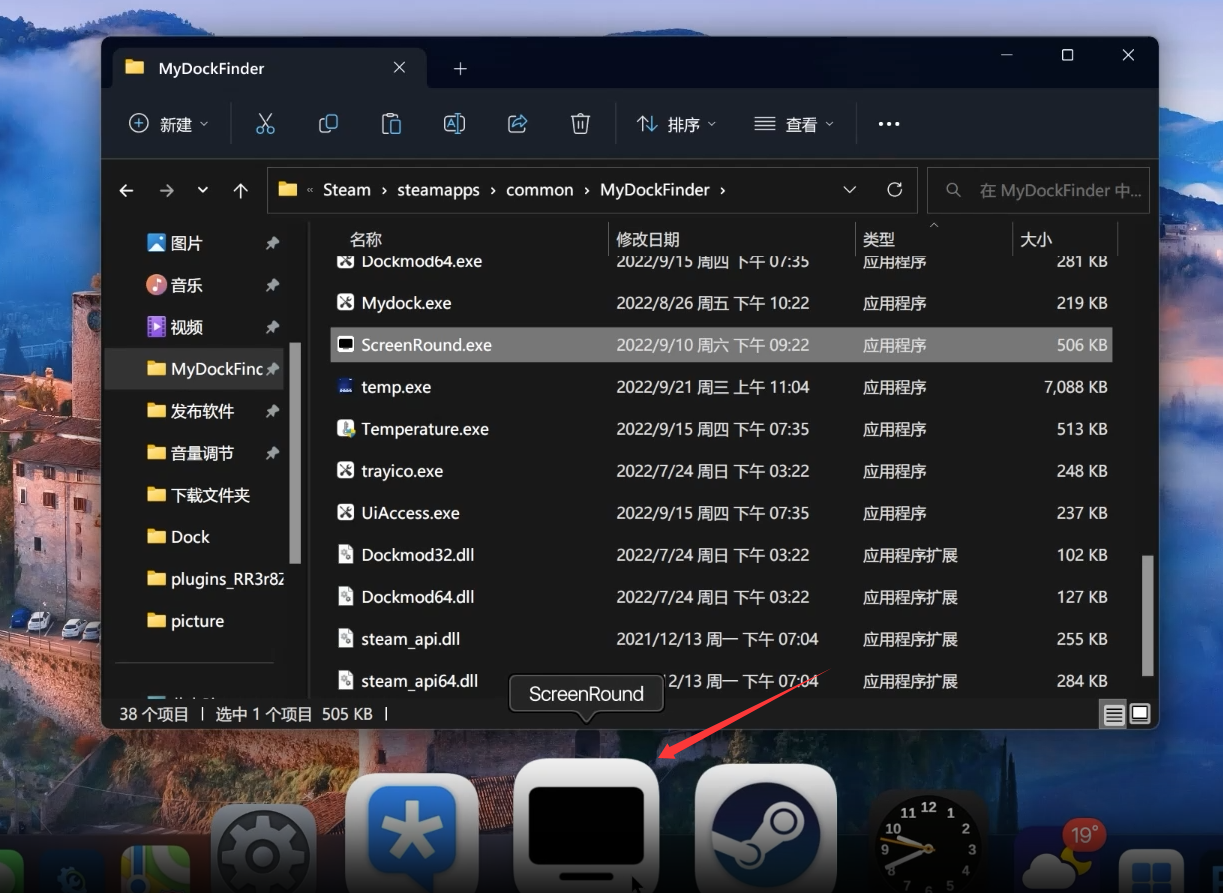Open the 查看 view dropdown
1223x893 pixels.
[x=794, y=124]
